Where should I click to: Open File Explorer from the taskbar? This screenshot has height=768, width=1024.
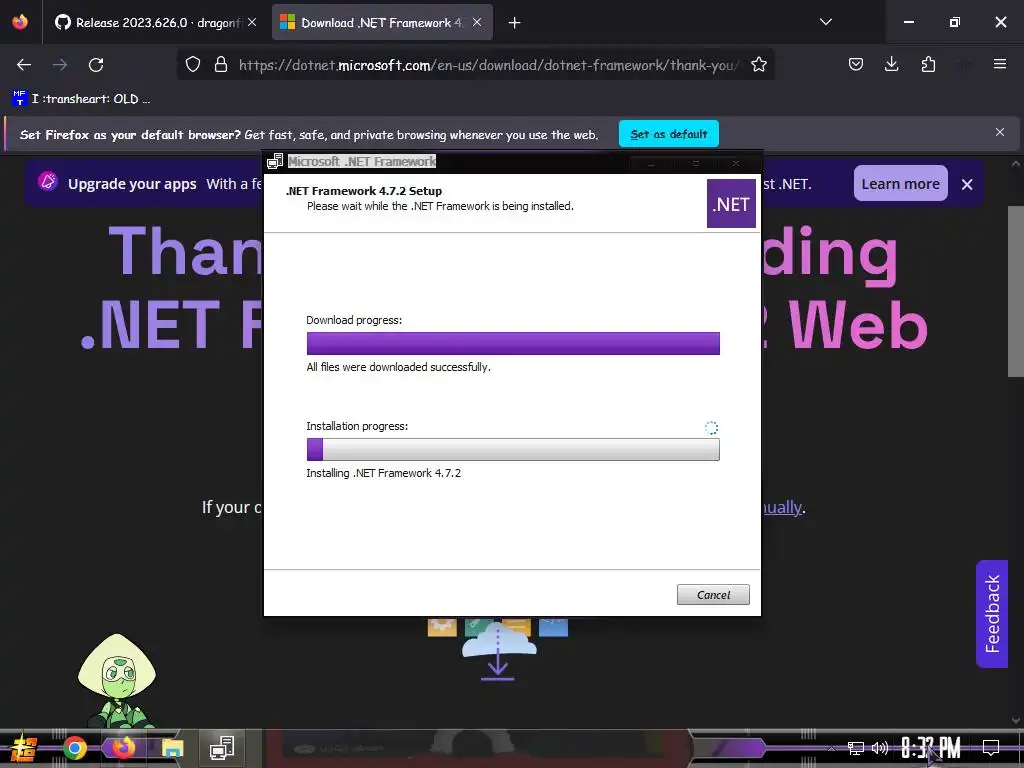(173, 748)
